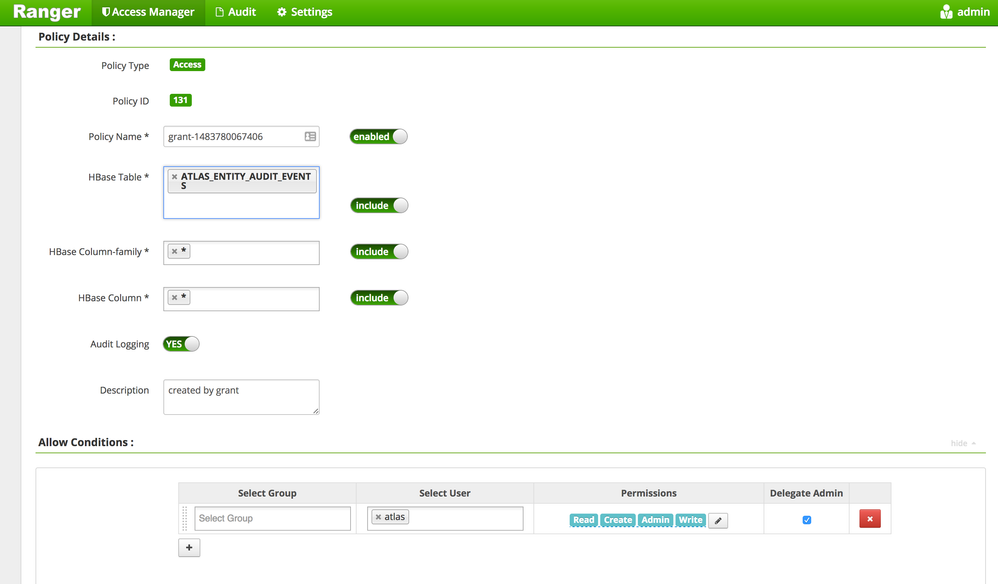Toggle HBase Column include switch

point(379,298)
